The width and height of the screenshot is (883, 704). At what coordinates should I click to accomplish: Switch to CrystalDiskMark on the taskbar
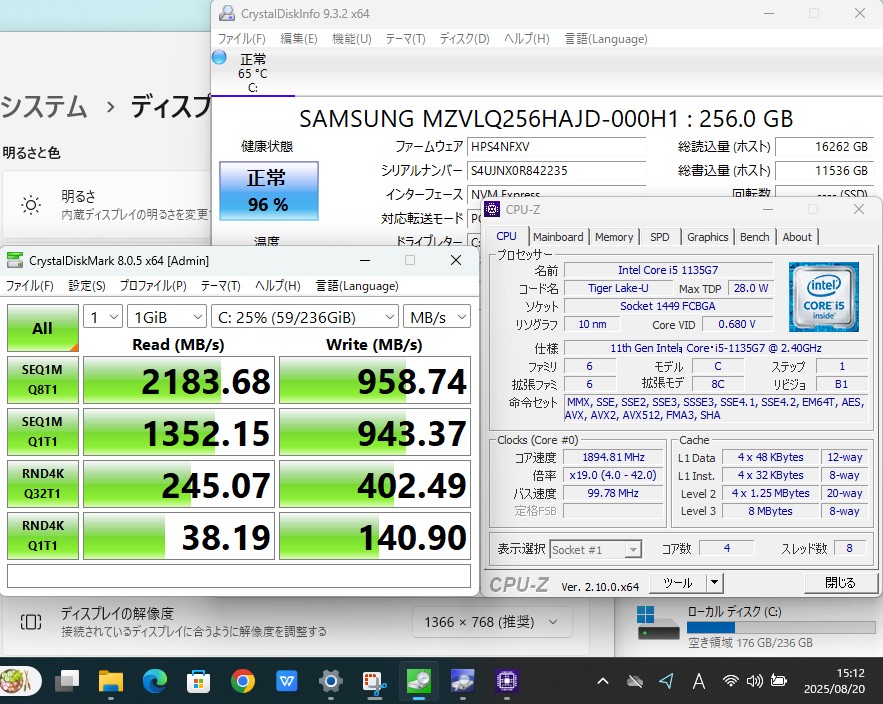(x=418, y=681)
